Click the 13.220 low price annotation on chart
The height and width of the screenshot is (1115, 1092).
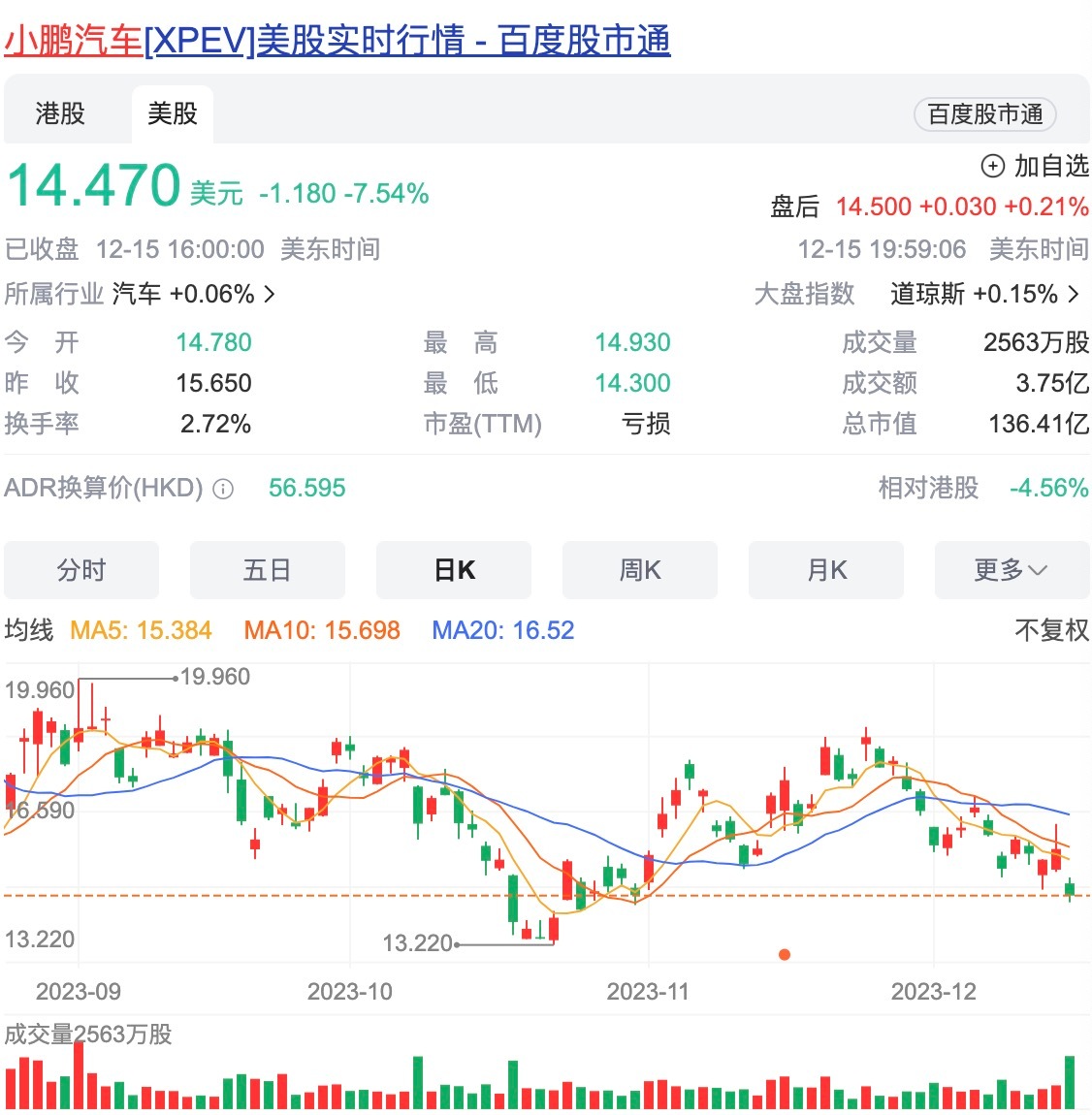tap(418, 943)
